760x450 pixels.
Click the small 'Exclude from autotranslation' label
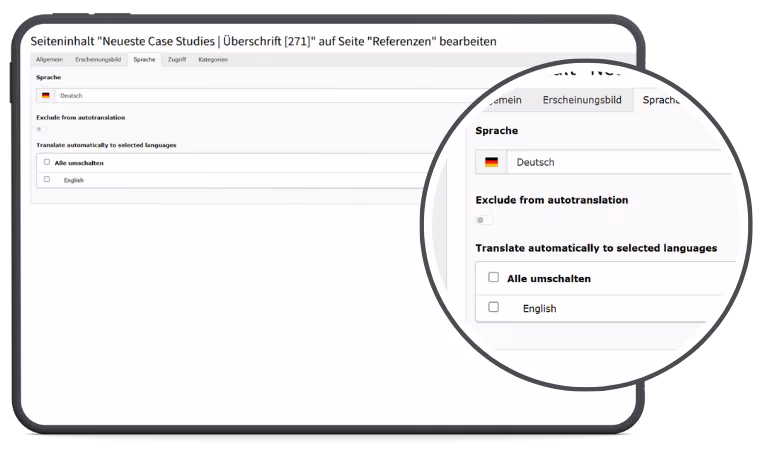(x=80, y=117)
